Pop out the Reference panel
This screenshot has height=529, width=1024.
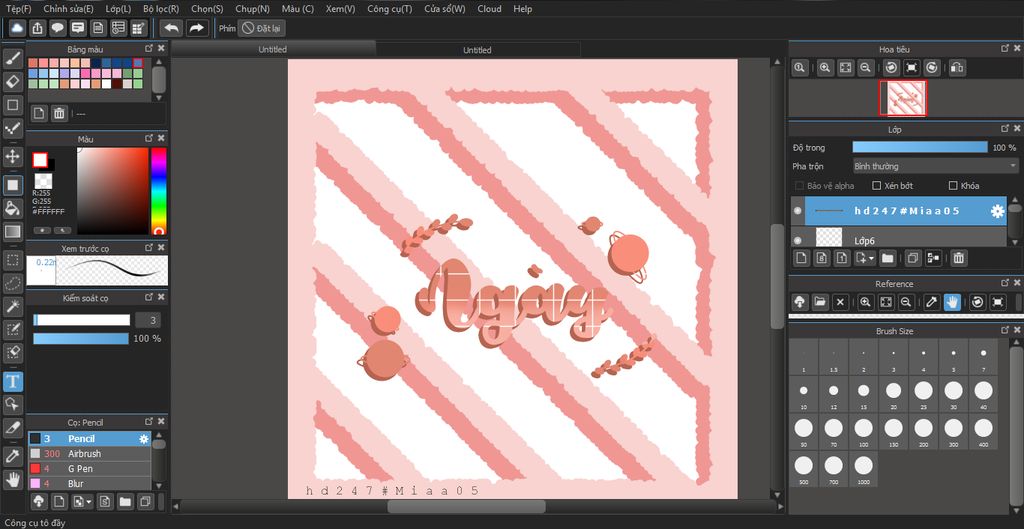1005,283
